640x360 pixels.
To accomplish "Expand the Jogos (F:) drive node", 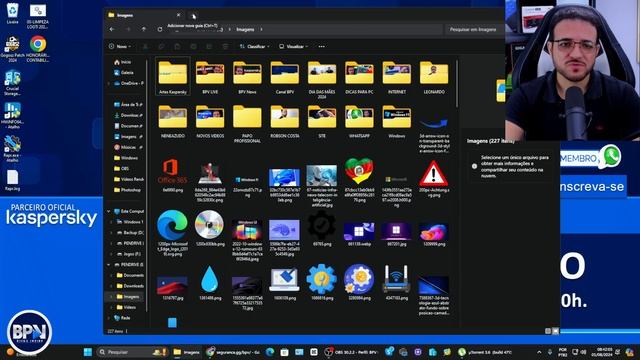I will click(111, 254).
